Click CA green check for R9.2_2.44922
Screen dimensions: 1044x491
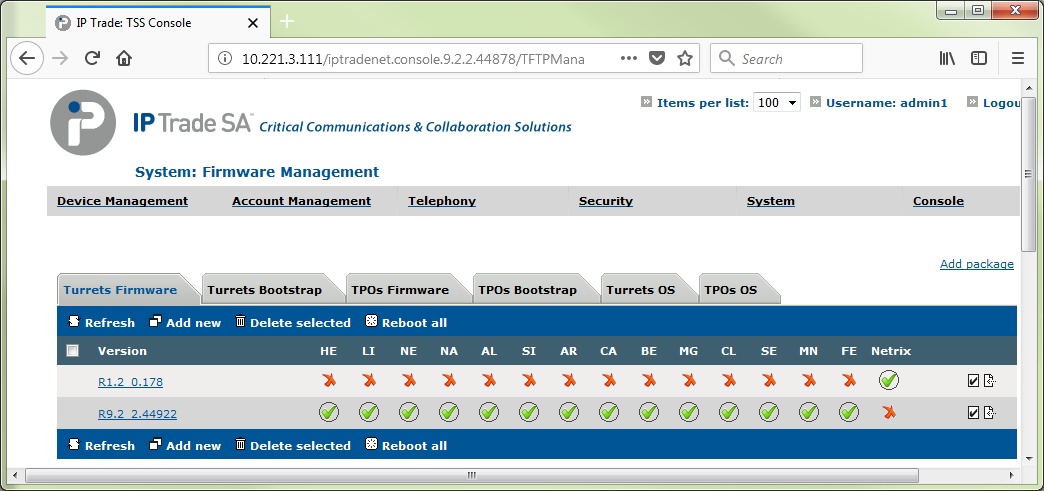click(x=609, y=412)
